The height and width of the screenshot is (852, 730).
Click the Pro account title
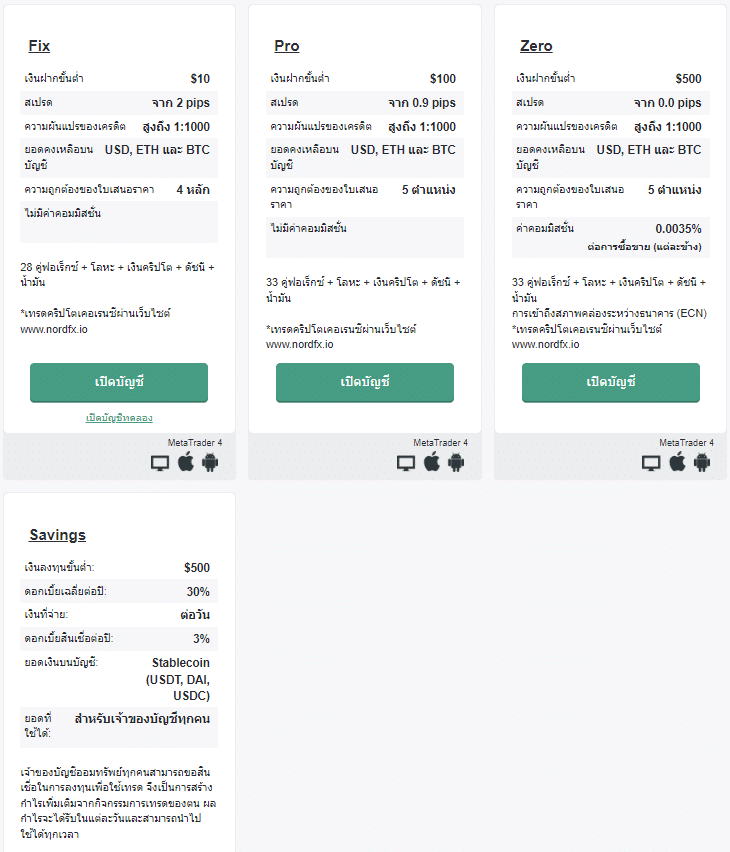286,46
